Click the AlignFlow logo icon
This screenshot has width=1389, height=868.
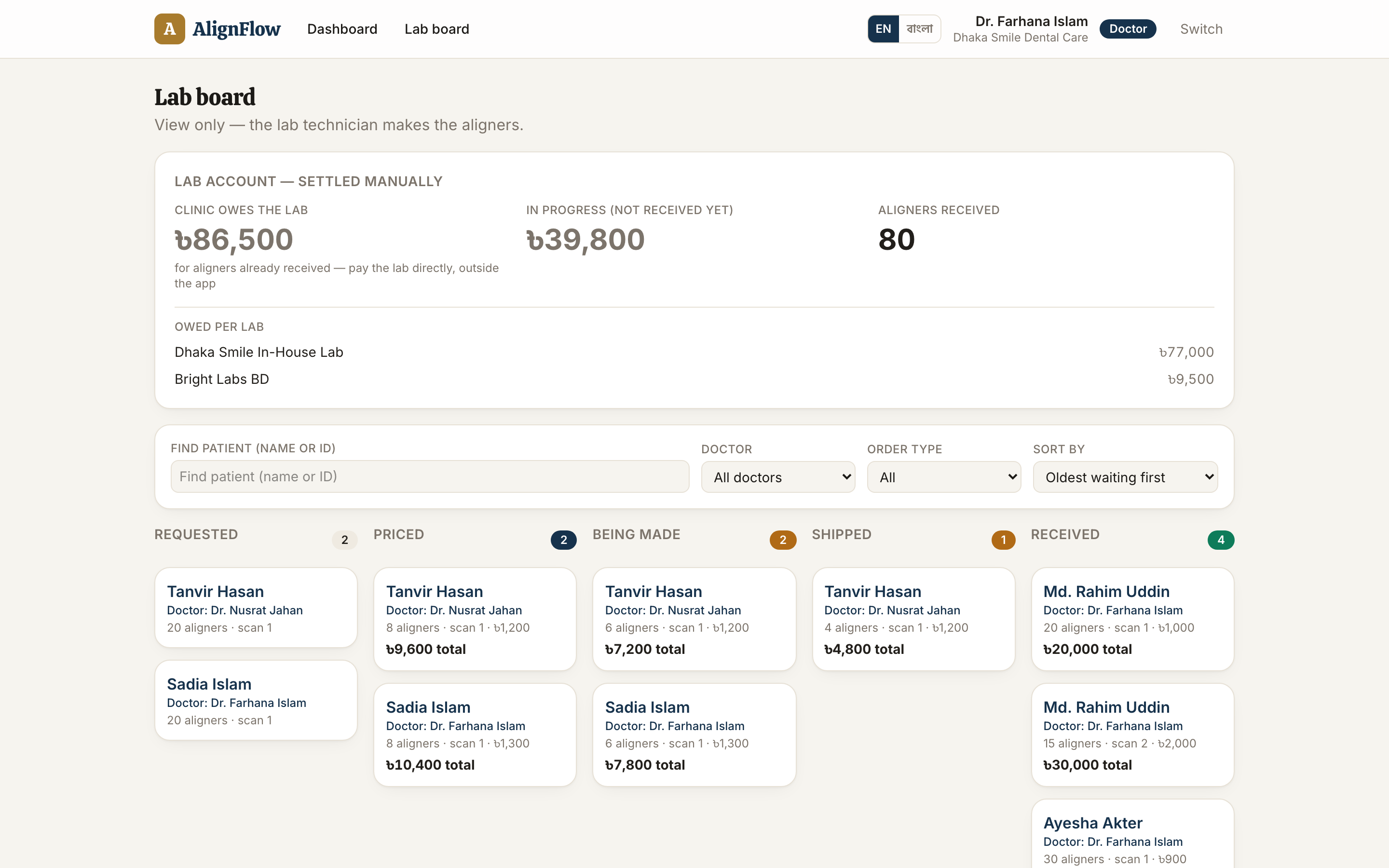pyautogui.click(x=169, y=29)
